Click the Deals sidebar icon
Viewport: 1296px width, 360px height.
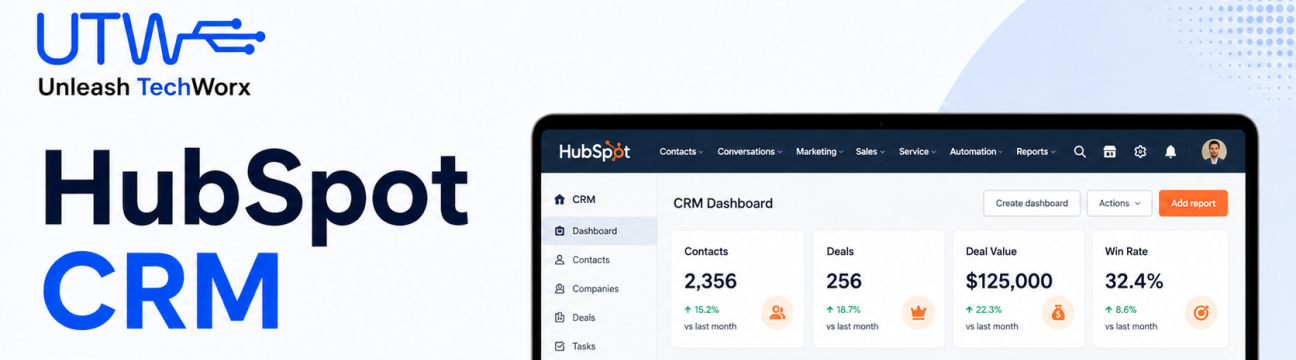click(560, 318)
